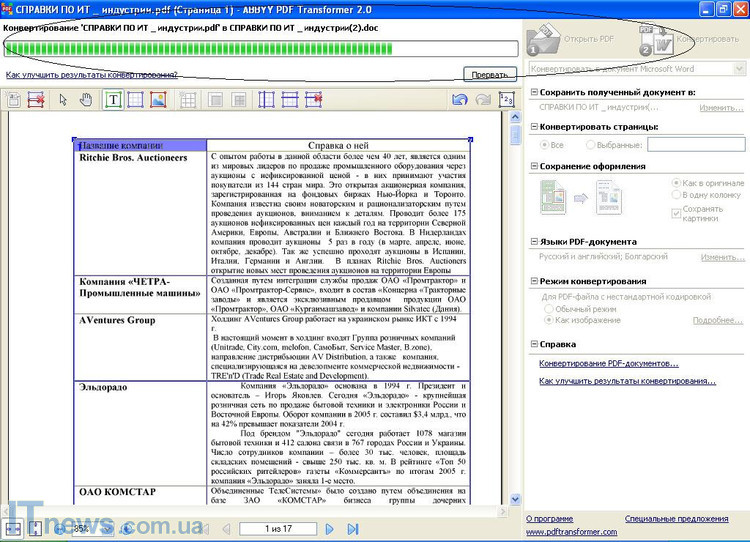Click the greyed redo arrow

click(483, 100)
